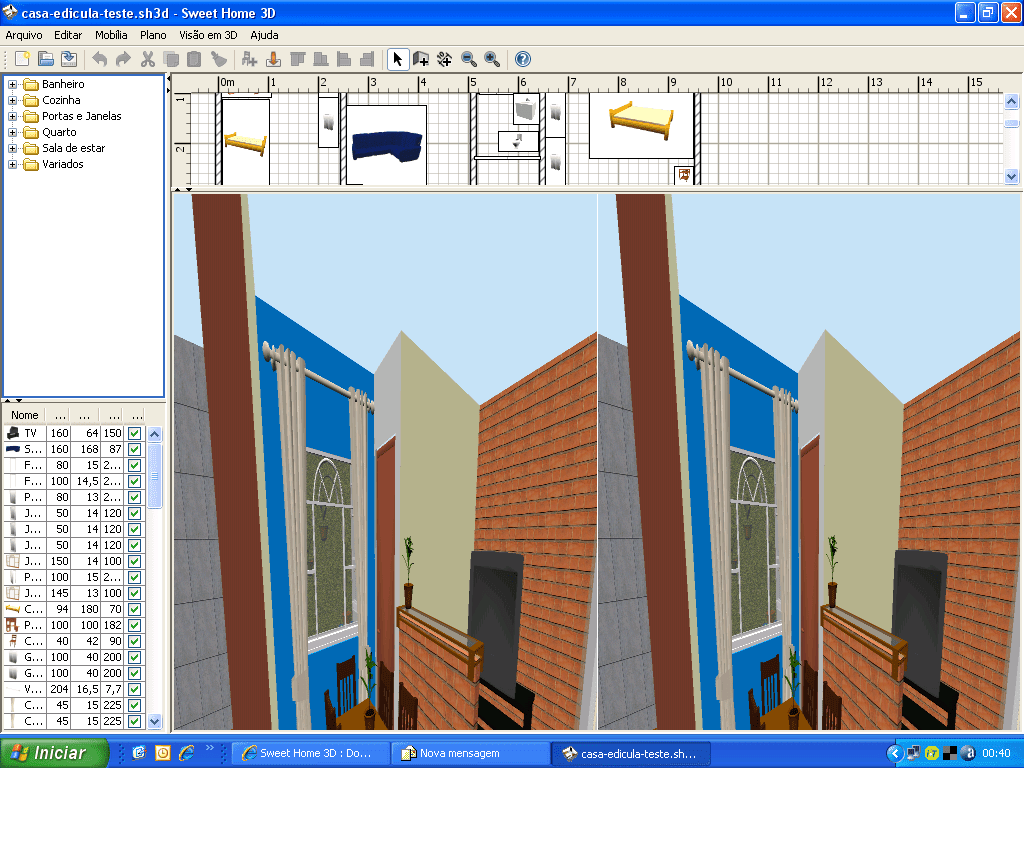Click the Import furniture icon with the orange arrow
The height and width of the screenshot is (857, 1024).
click(273, 59)
